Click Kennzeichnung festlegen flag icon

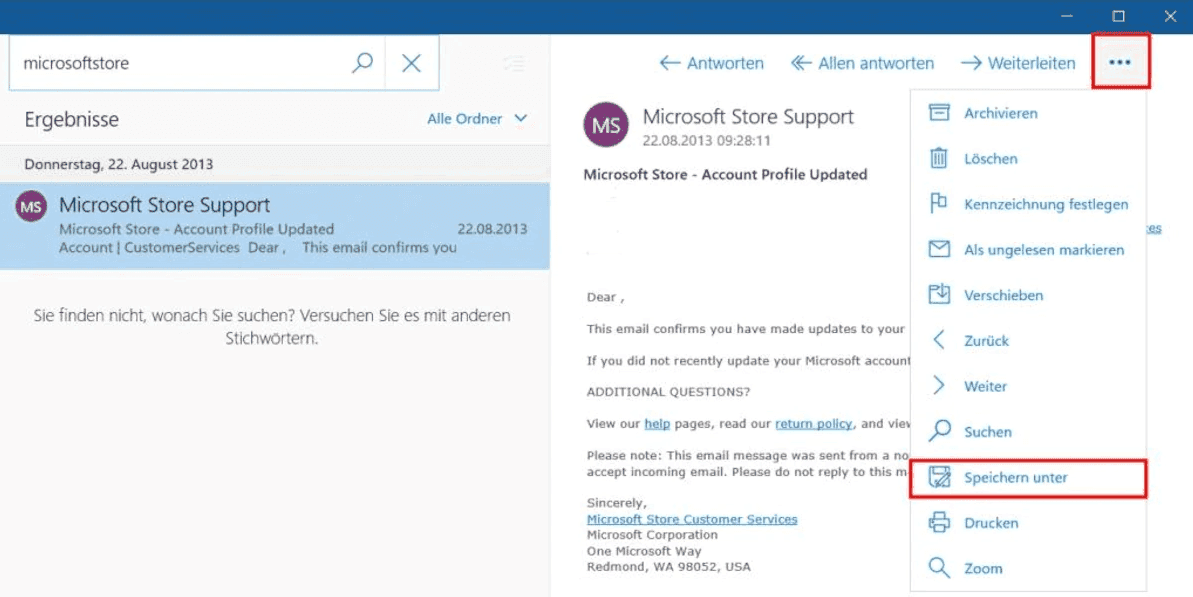pos(939,204)
